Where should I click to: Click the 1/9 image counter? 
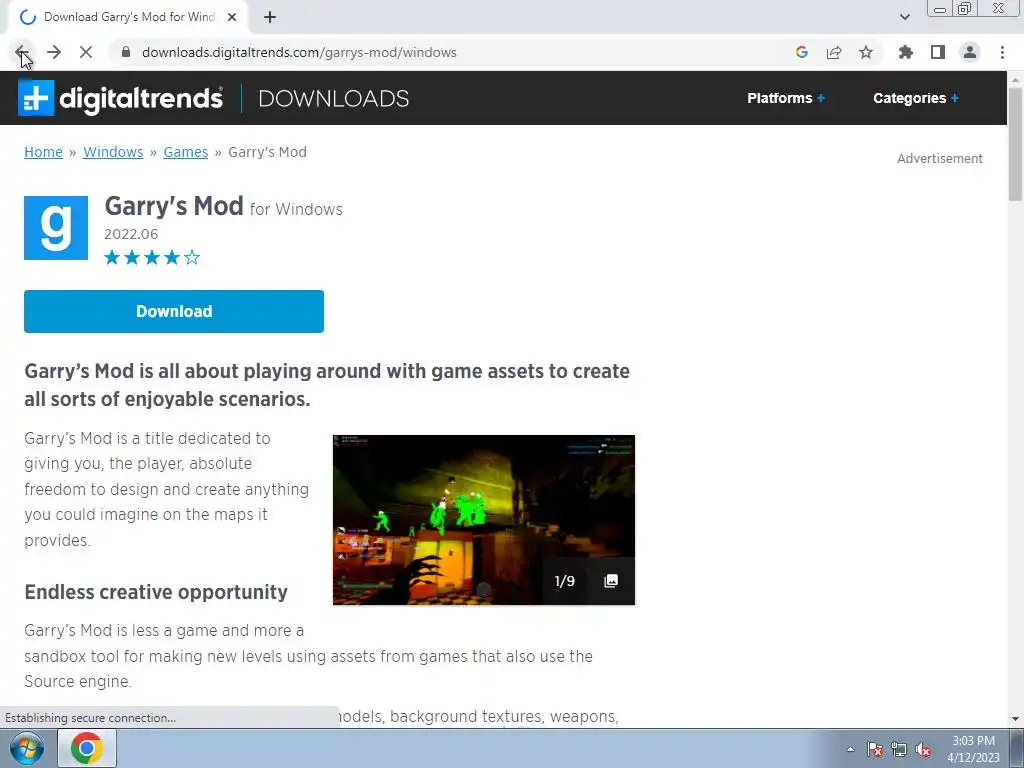pyautogui.click(x=565, y=581)
